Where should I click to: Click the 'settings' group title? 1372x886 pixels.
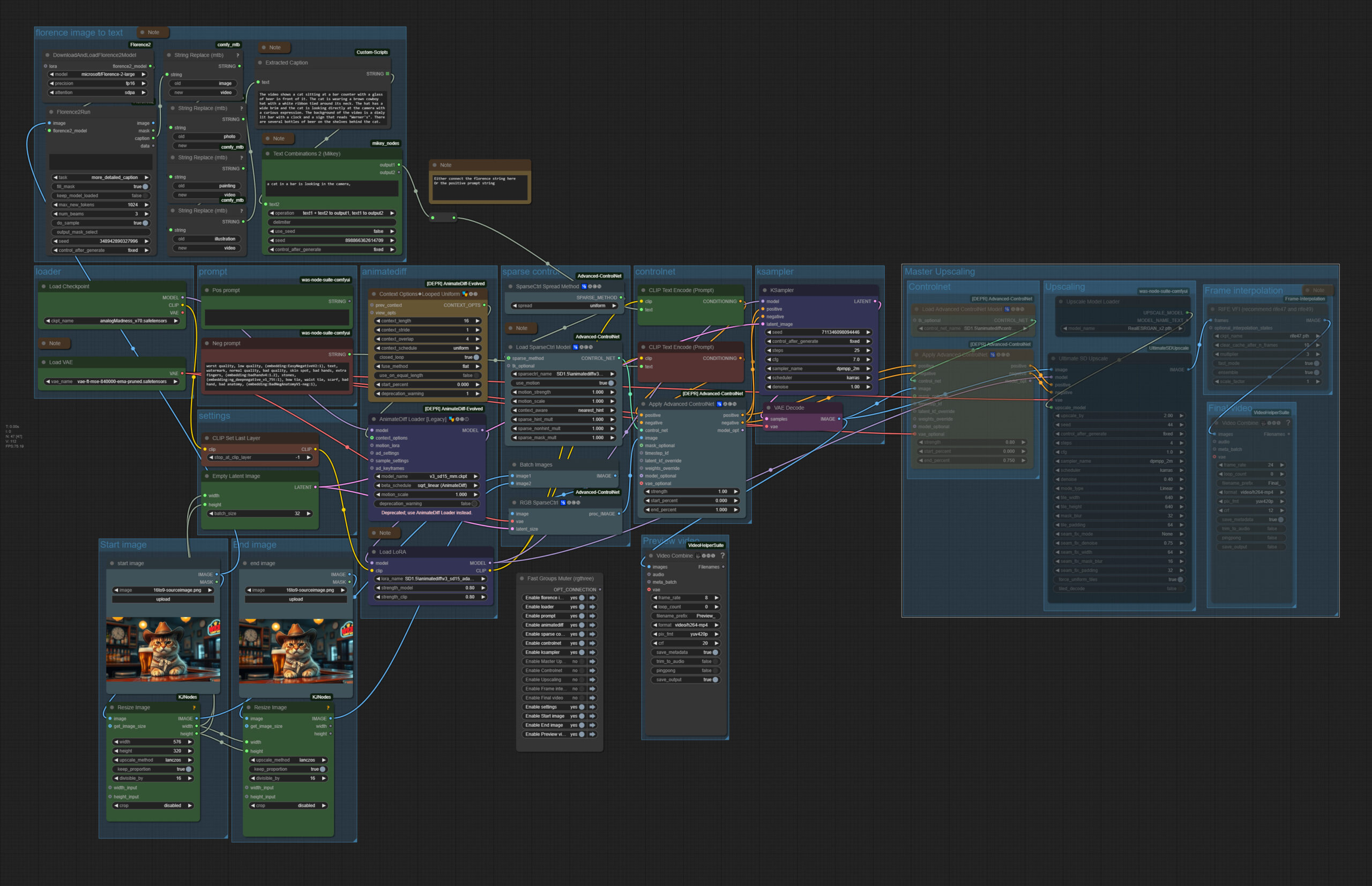214,416
